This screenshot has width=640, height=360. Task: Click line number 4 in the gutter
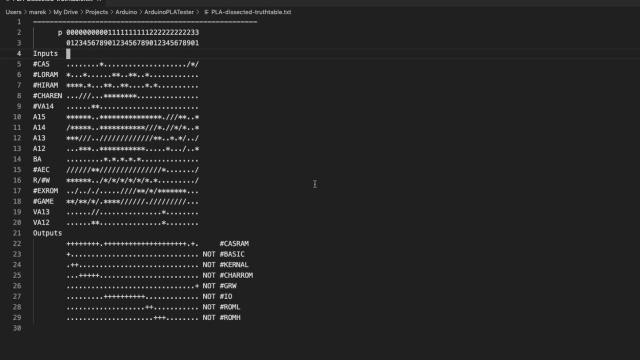(19, 53)
